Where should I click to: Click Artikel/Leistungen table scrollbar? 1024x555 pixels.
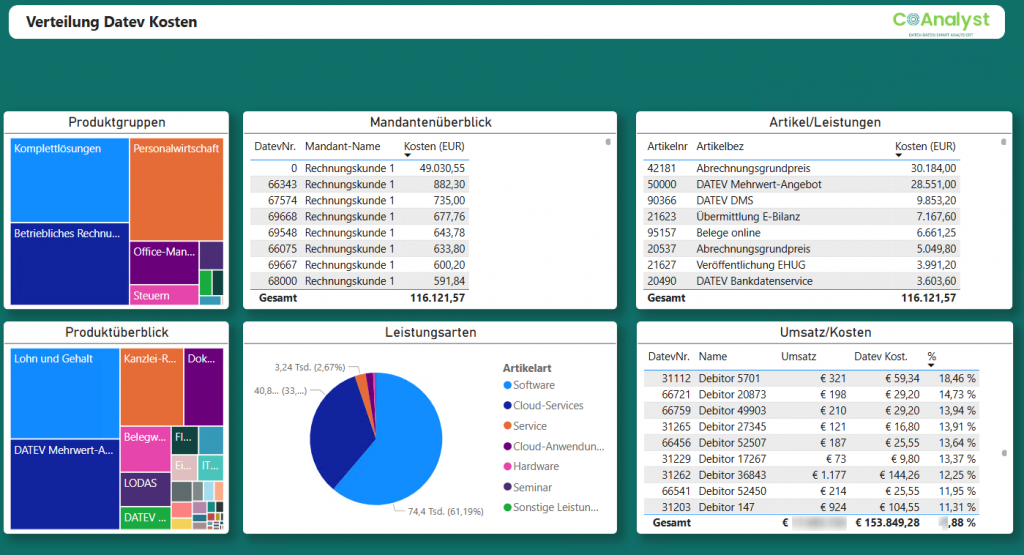[1004, 142]
